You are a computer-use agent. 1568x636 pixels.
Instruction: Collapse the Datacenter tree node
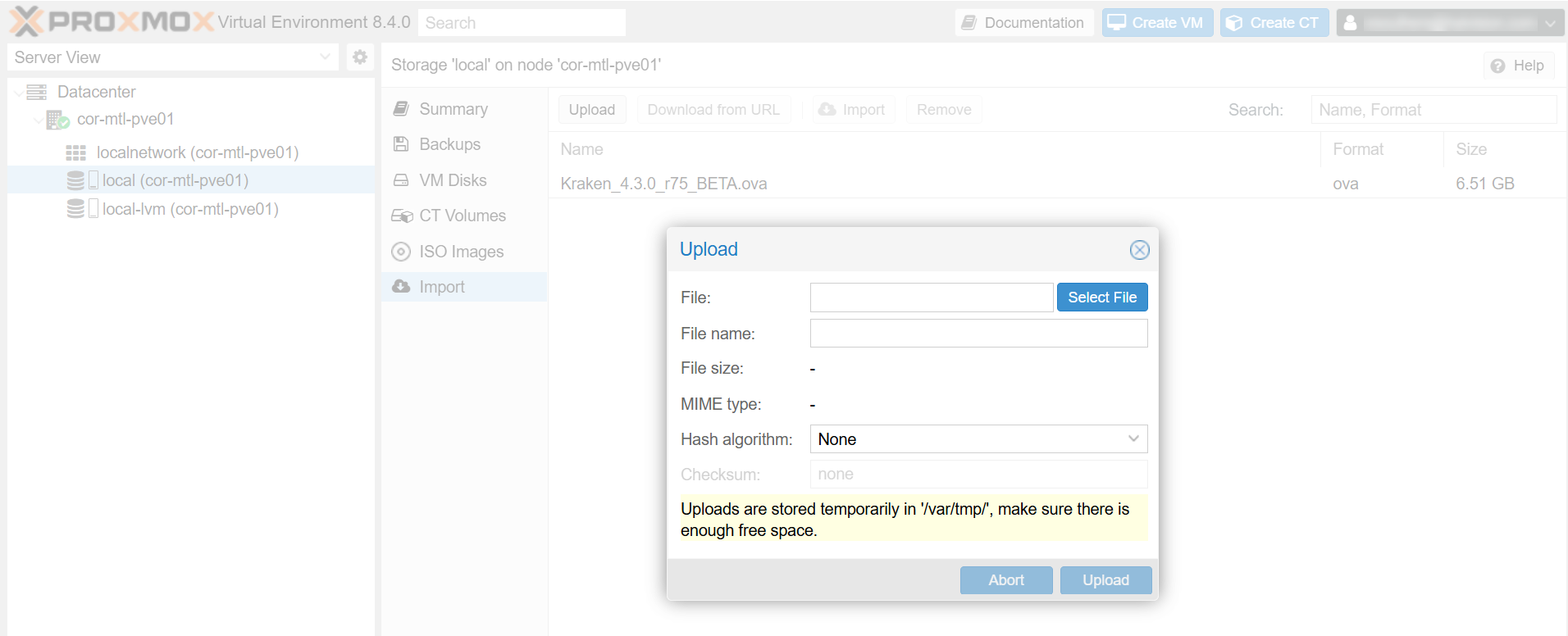pyautogui.click(x=19, y=93)
